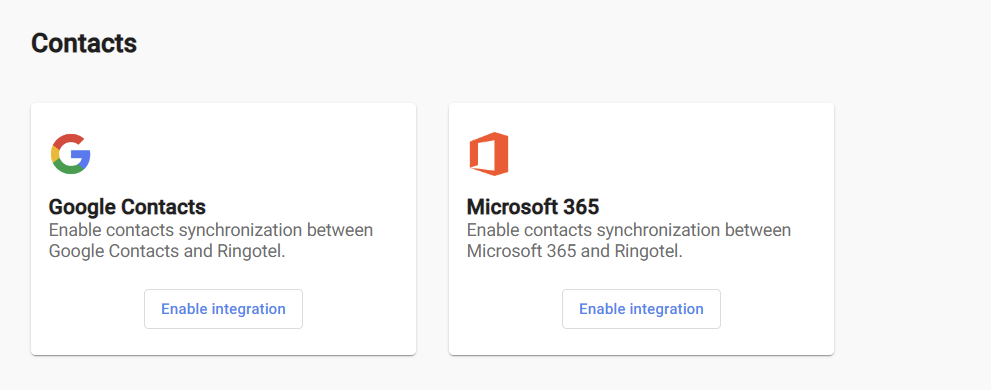Image resolution: width=991 pixels, height=390 pixels.
Task: Click the gap between the two integration cards
Action: coord(432,228)
